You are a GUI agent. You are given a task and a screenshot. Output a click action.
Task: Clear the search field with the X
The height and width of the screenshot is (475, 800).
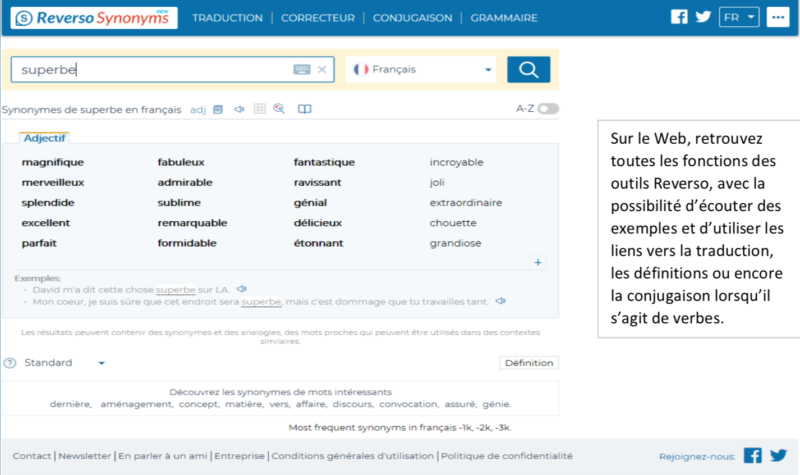[322, 70]
